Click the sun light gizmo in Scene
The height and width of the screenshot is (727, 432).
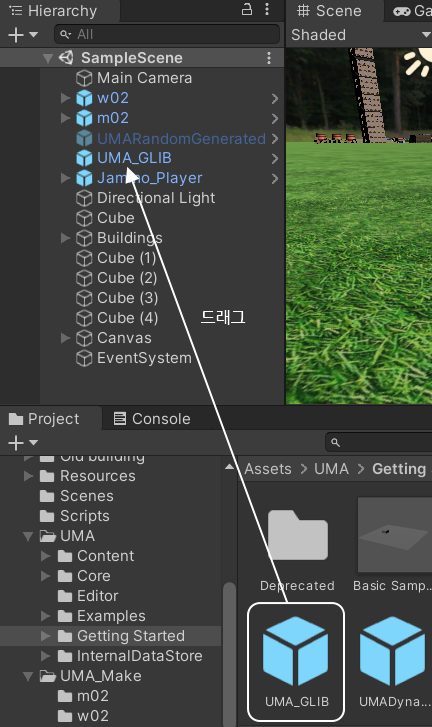tap(418, 62)
